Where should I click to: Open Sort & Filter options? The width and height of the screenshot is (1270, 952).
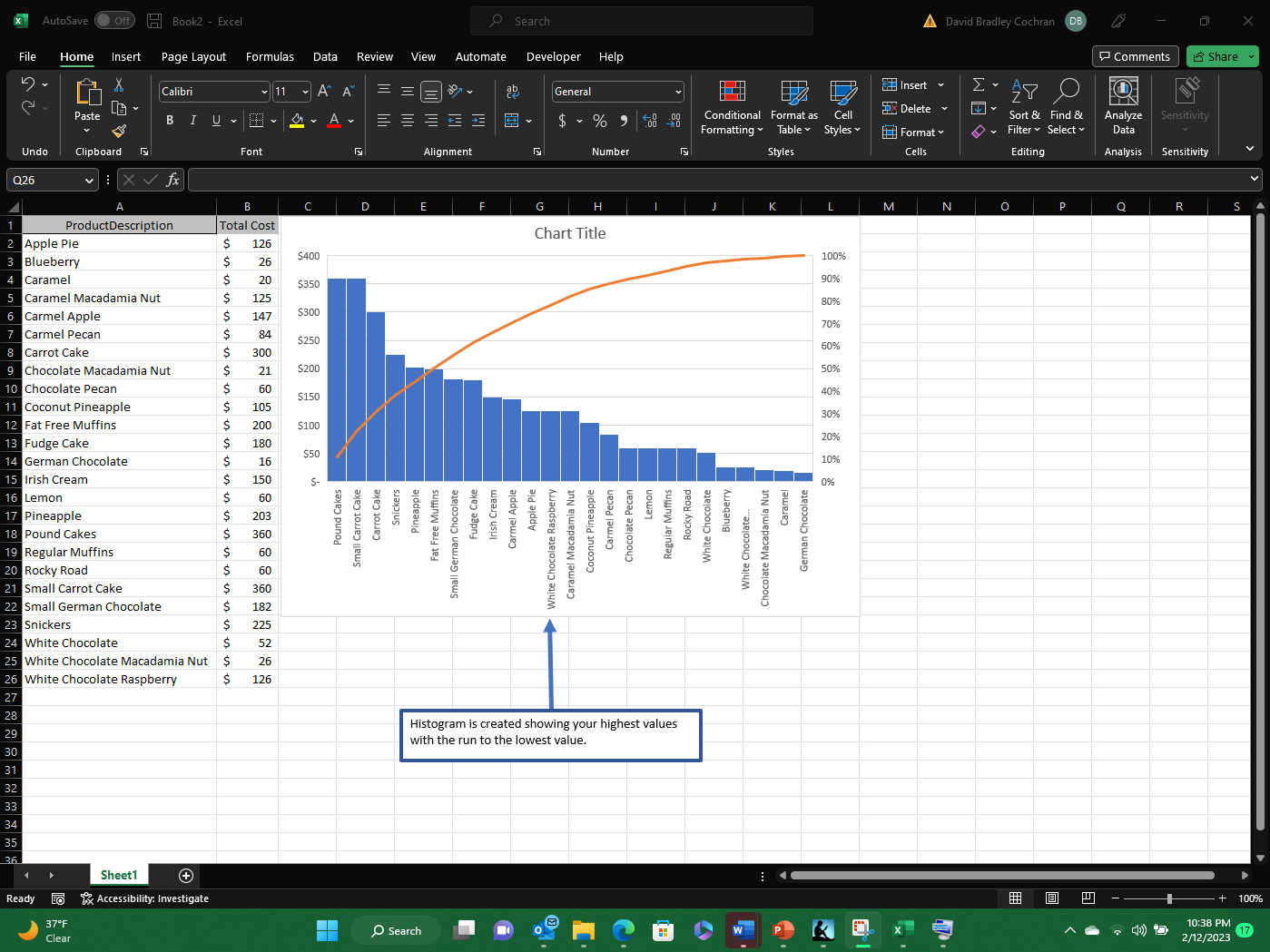coord(1024,107)
